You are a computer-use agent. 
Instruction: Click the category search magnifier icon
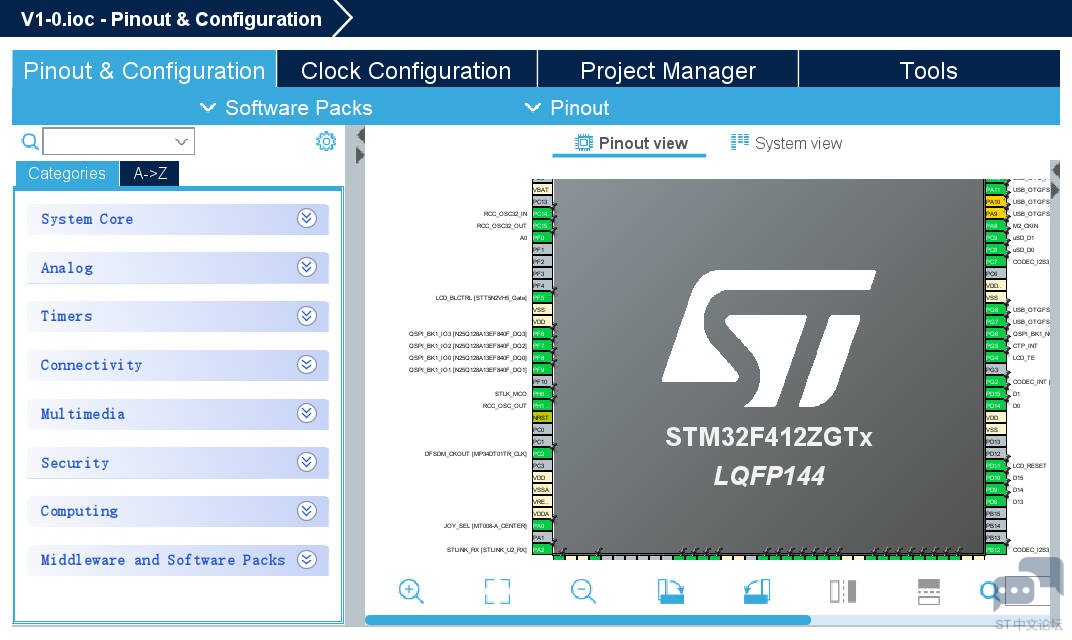click(x=29, y=142)
